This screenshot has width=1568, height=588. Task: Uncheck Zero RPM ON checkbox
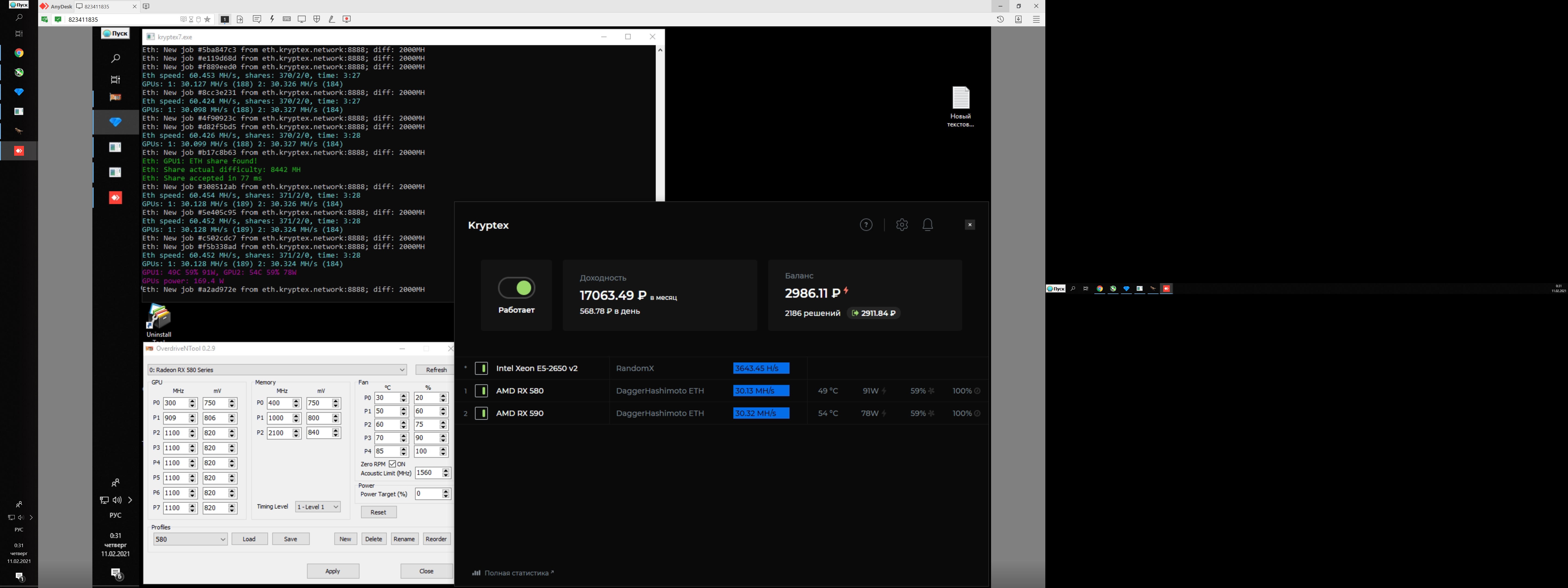393,464
